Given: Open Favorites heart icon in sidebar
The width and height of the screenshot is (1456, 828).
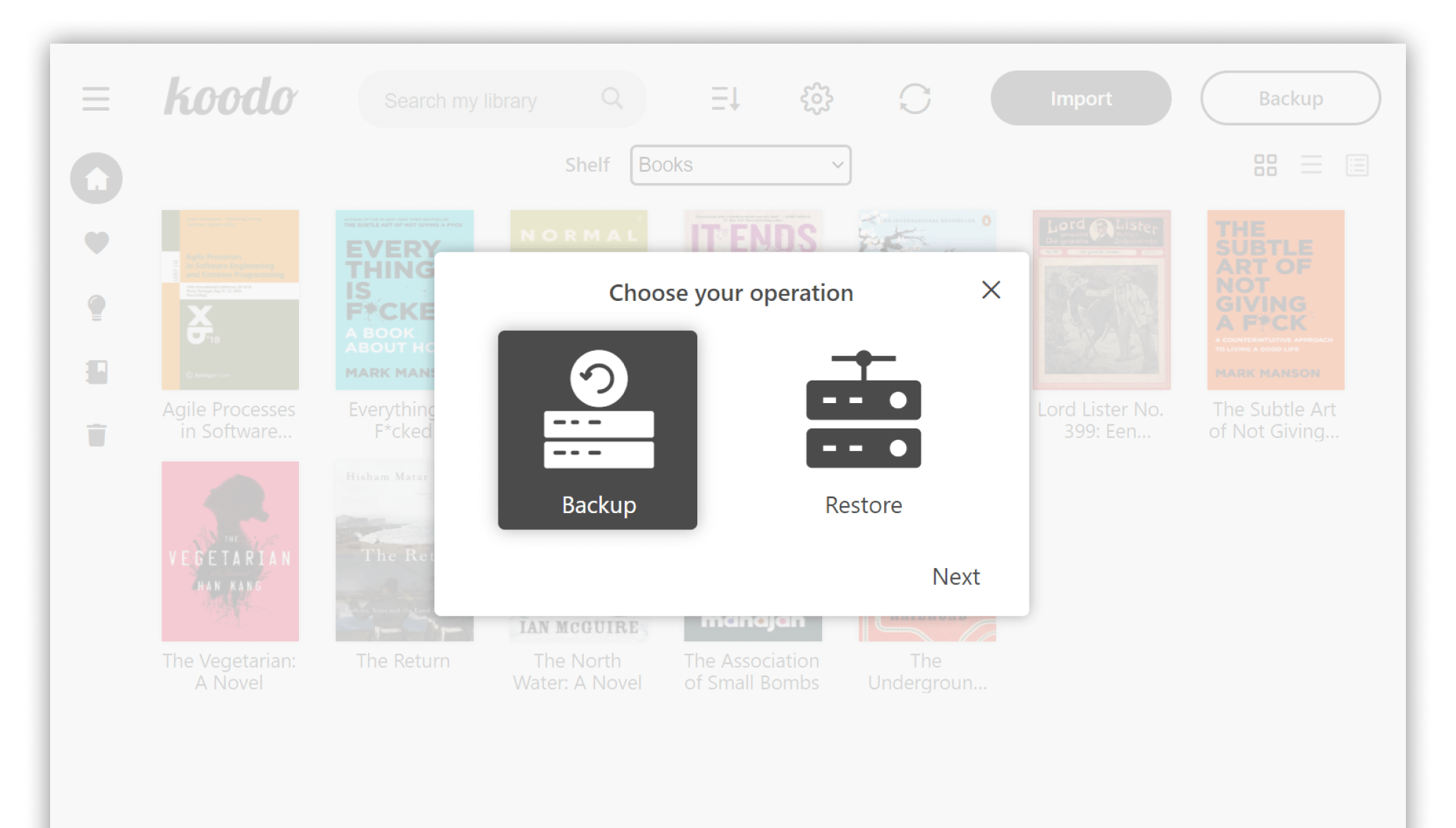Looking at the screenshot, I should click(x=97, y=243).
